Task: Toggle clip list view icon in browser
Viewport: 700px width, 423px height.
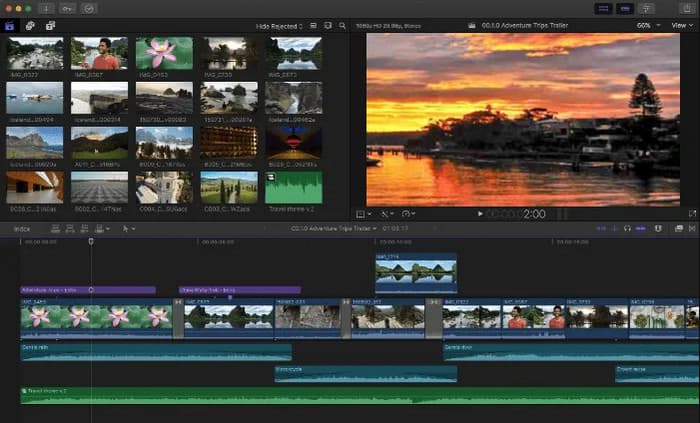Action: tap(313, 26)
